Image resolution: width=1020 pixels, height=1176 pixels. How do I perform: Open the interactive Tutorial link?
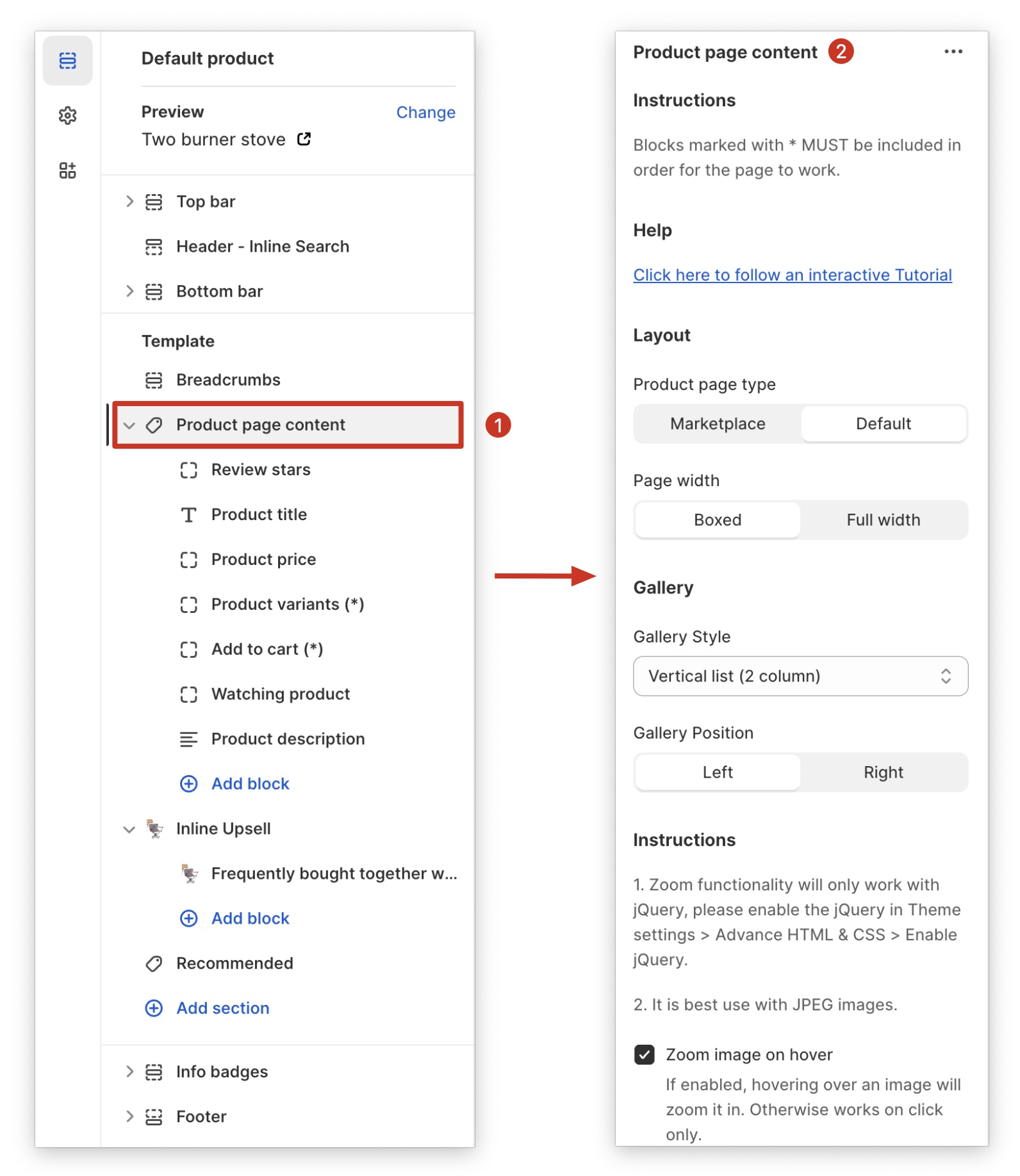click(x=792, y=275)
